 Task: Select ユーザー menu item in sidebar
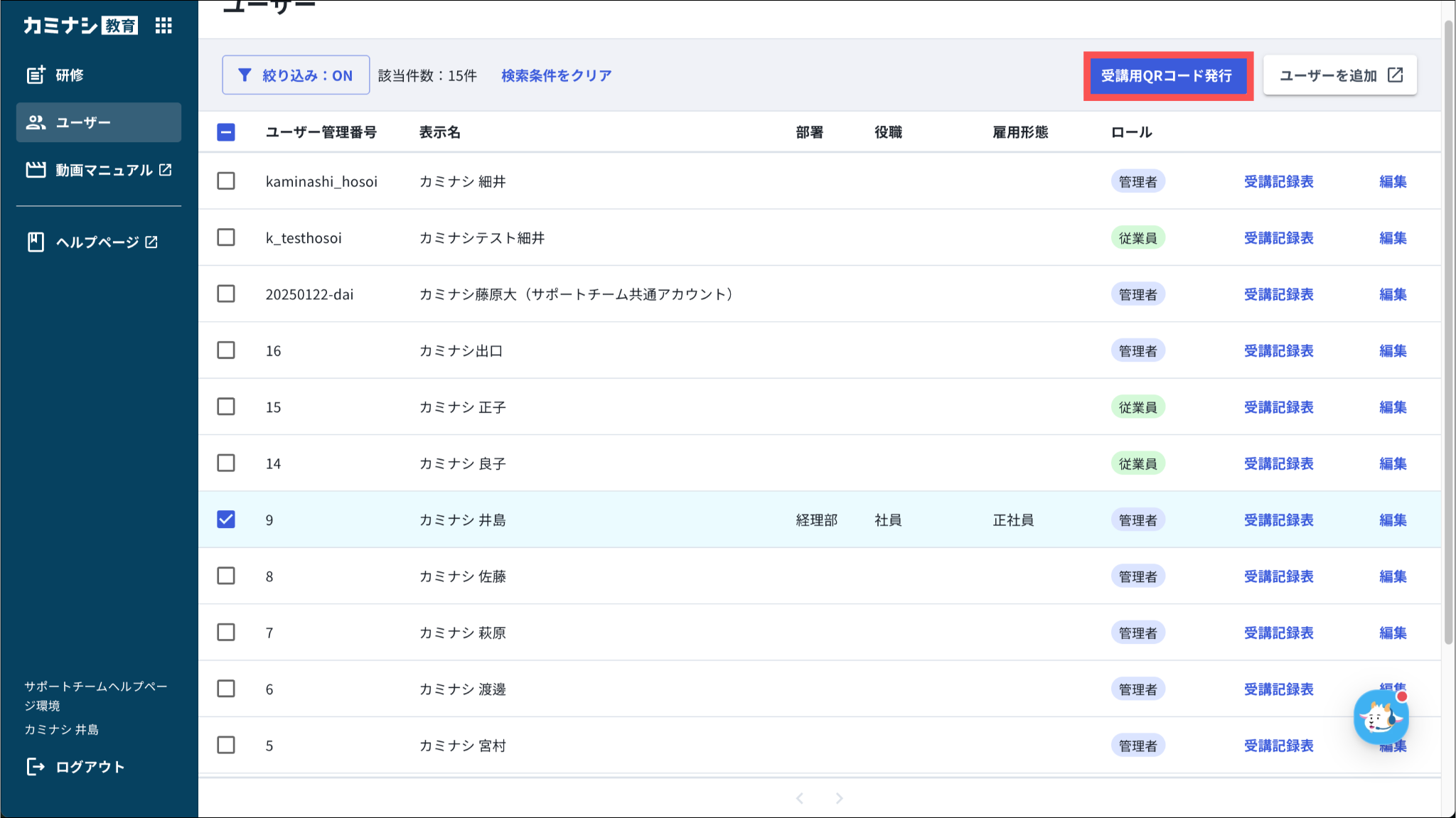click(x=99, y=122)
